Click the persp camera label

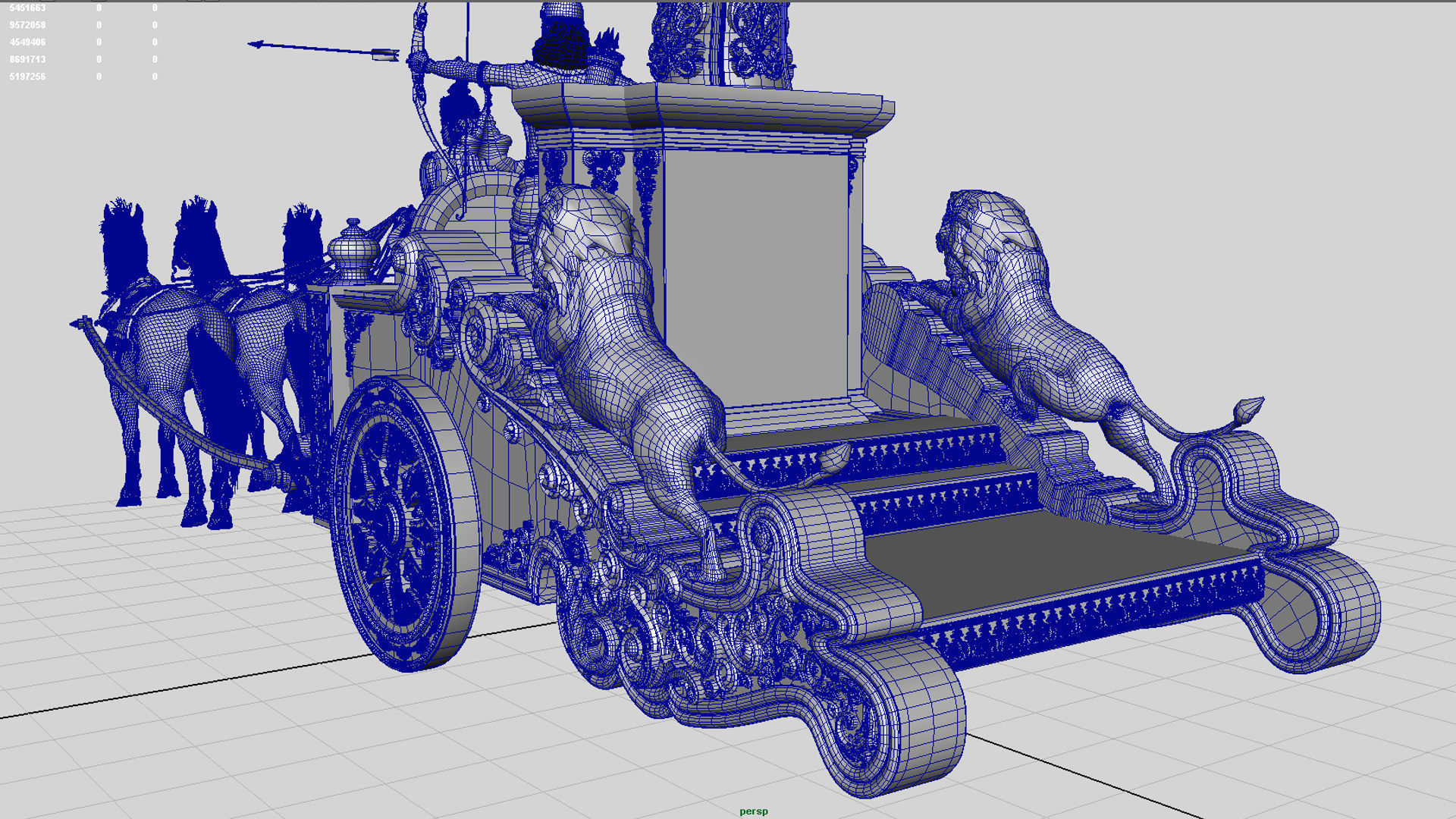(x=753, y=811)
